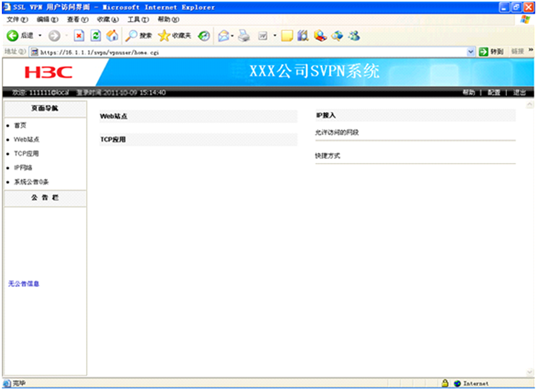The height and width of the screenshot is (392, 539).
Task: Expand the Links bar chevron
Action: click(x=531, y=50)
